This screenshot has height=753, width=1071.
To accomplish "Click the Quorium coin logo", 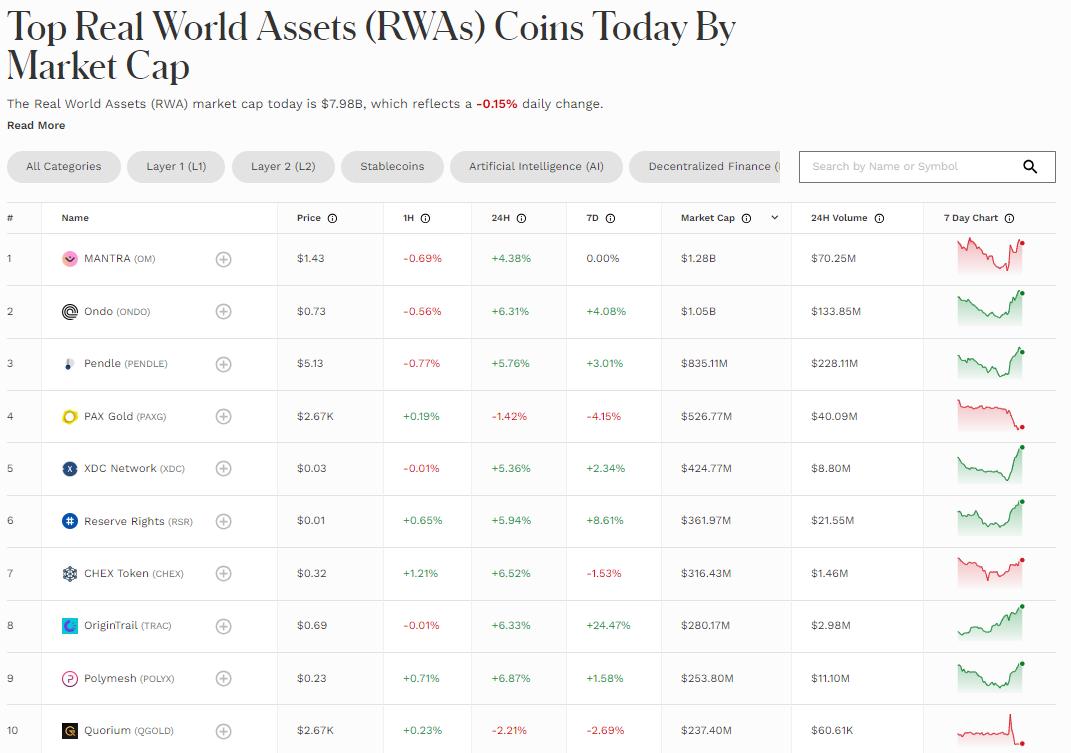I will (x=70, y=731).
